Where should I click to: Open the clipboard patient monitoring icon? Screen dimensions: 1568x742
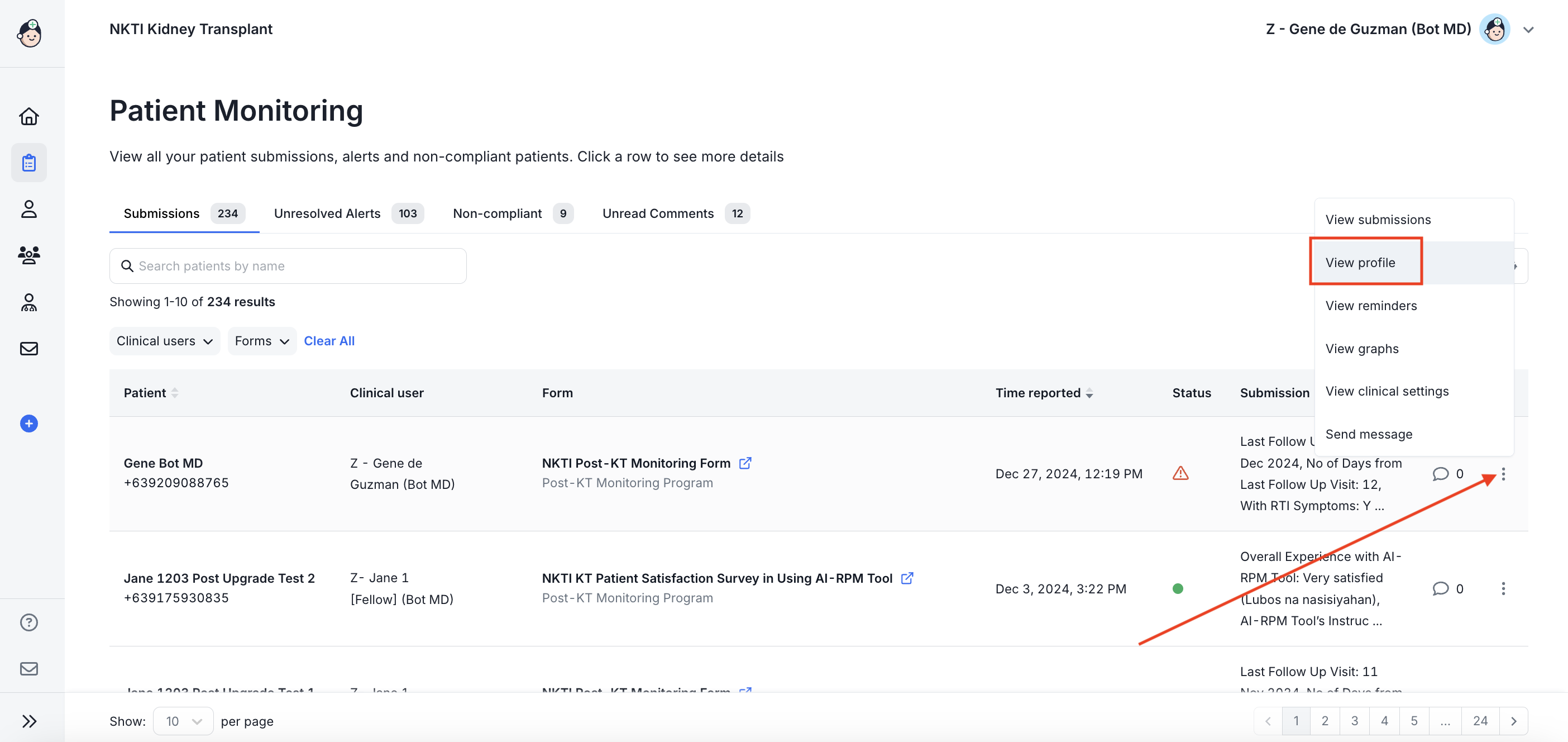28,163
